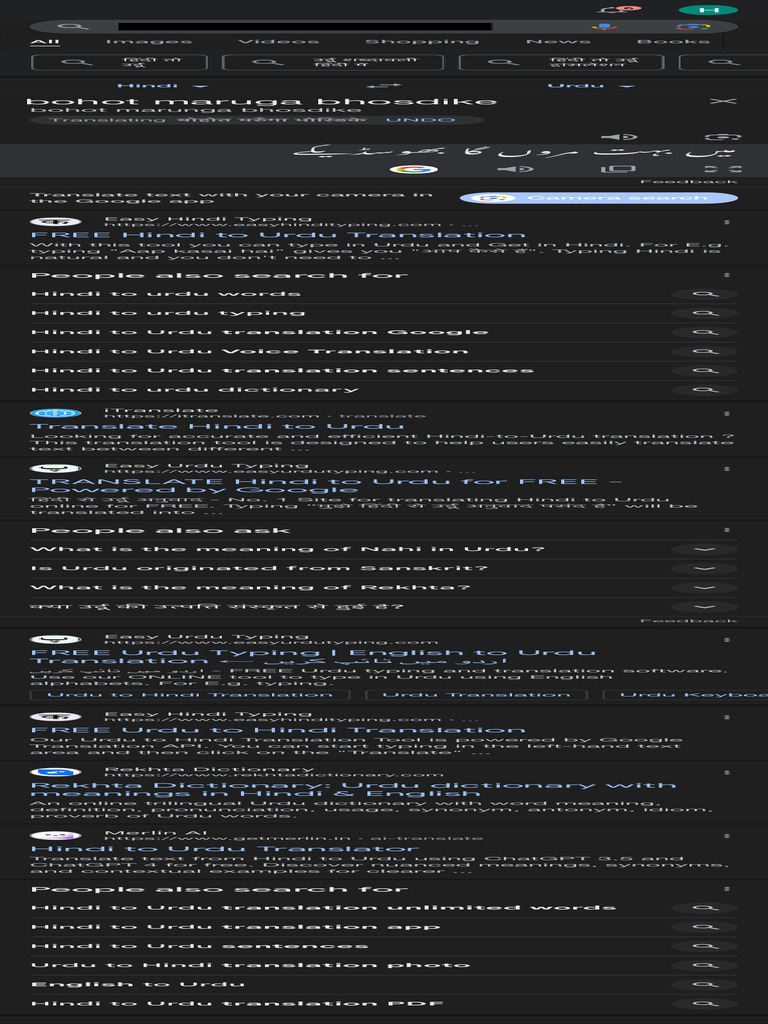Viewport: 768px width, 1024px height.
Task: Clear the translation input text
Action: 723,101
